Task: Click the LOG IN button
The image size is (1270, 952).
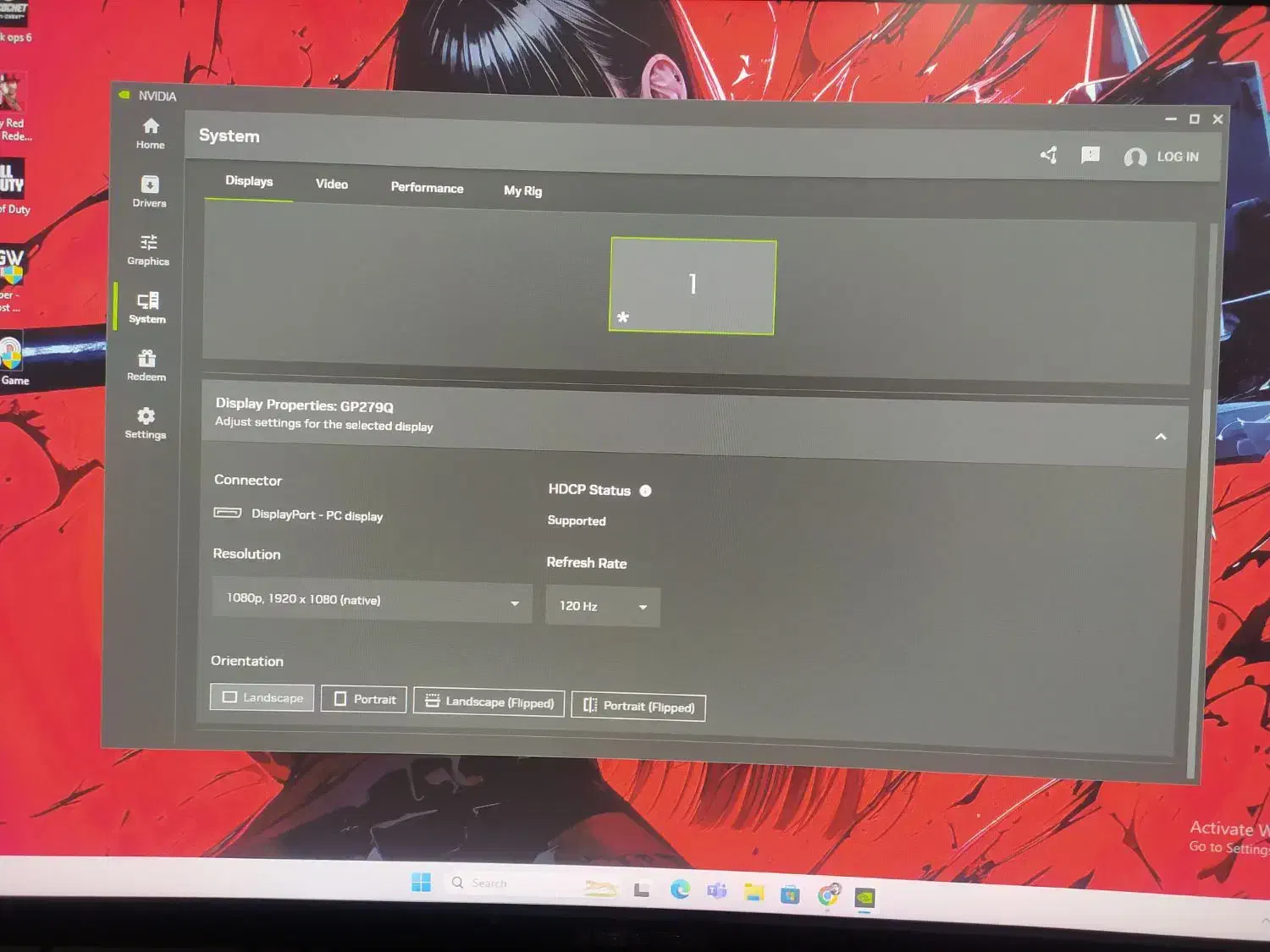Action: point(1162,157)
